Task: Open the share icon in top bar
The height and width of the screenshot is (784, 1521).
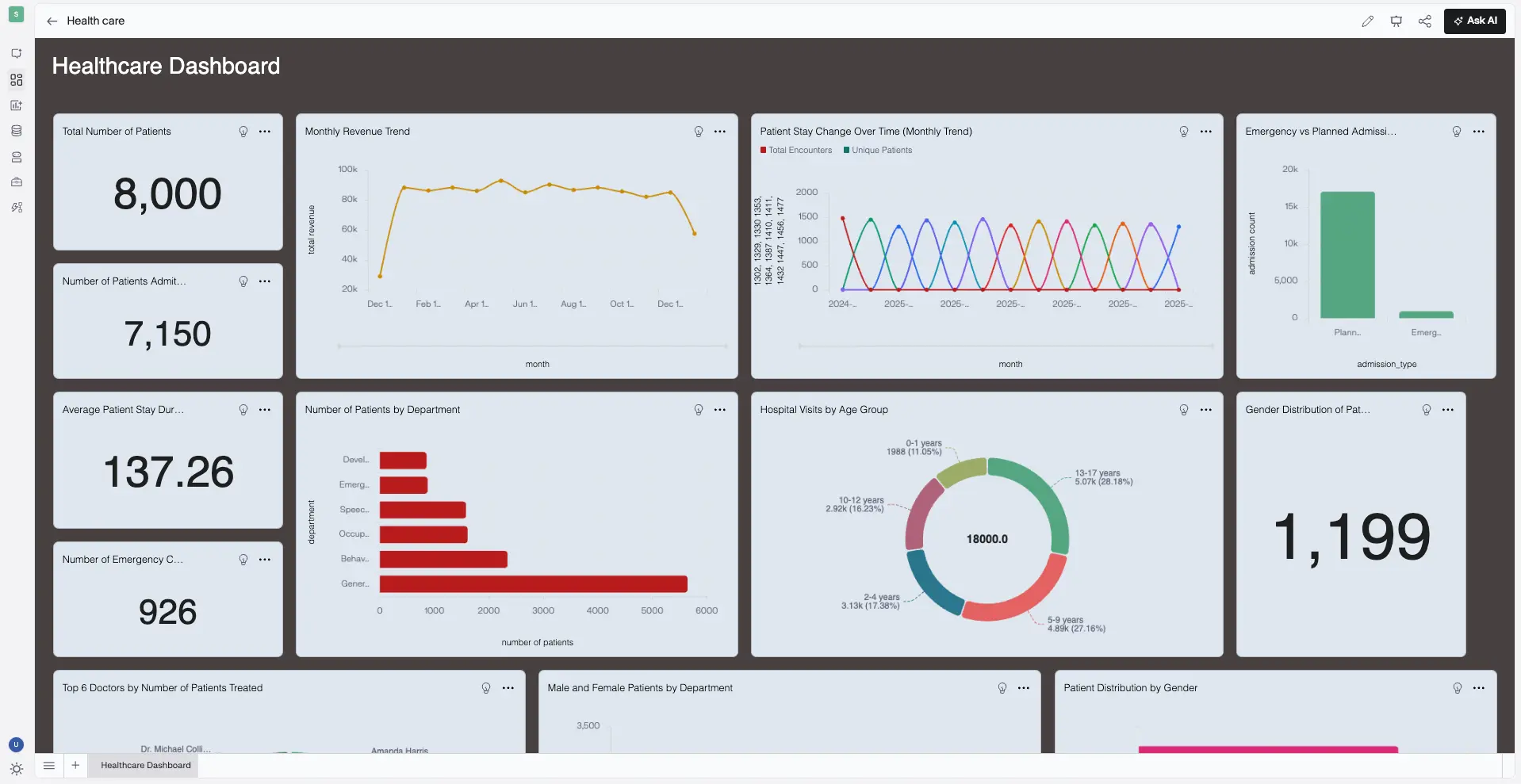Action: 1425,21
